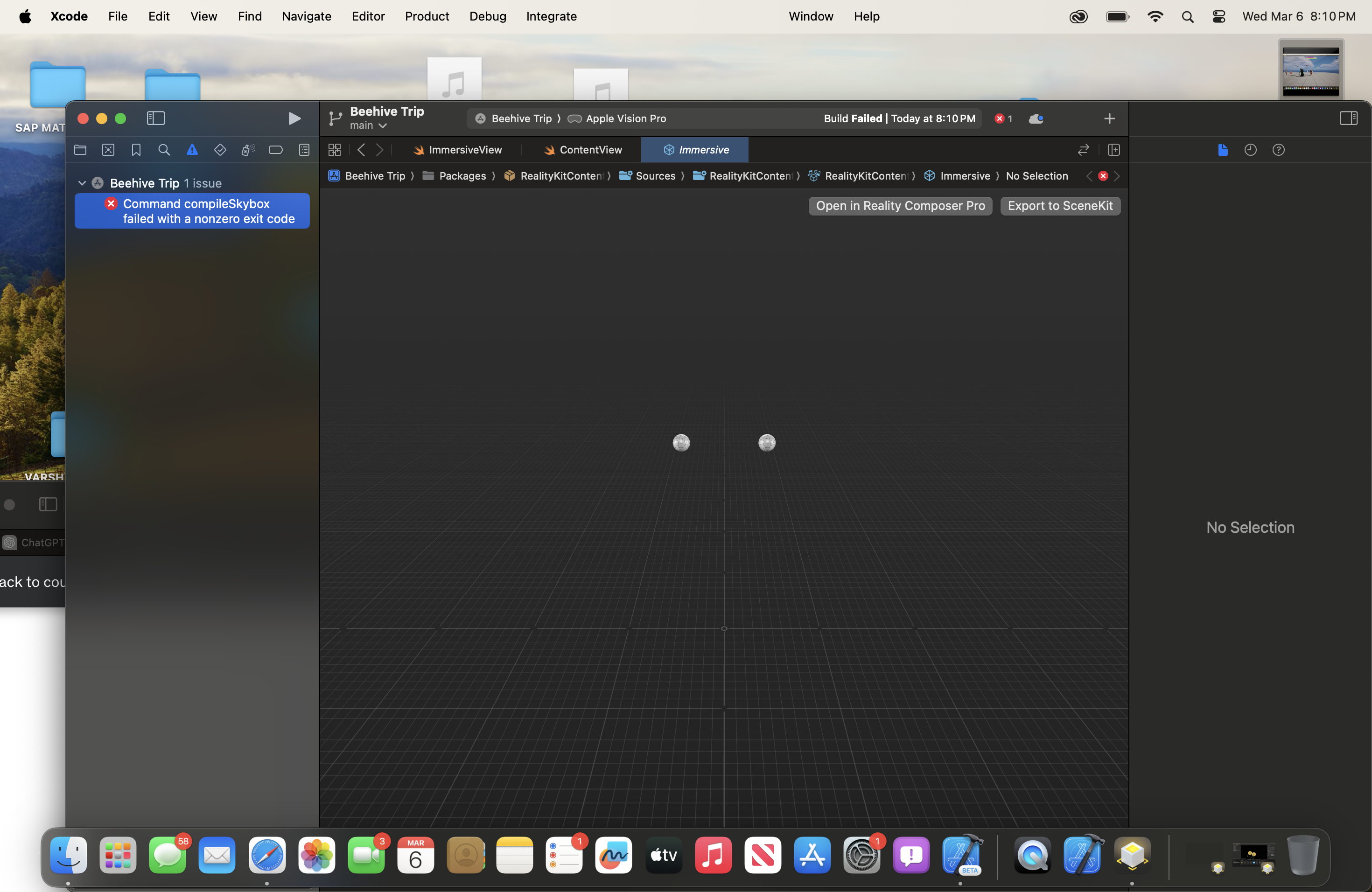Click the Run build play button
The image size is (1372, 892).
coord(294,118)
